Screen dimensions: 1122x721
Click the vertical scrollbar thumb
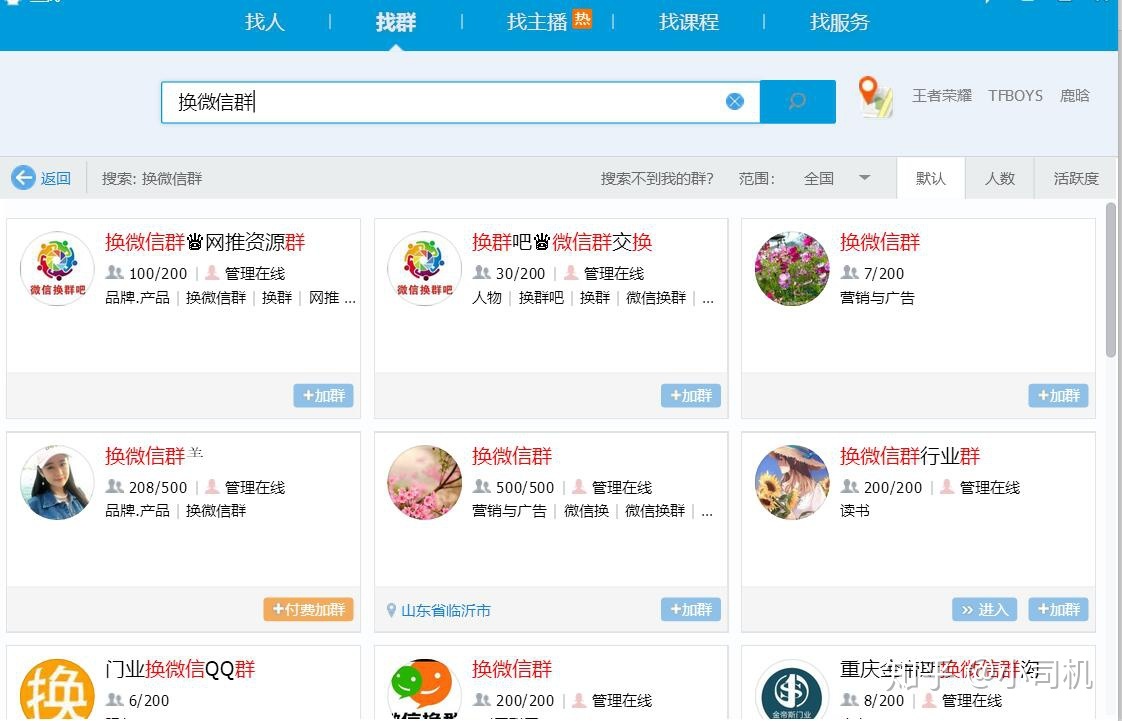pos(1111,279)
